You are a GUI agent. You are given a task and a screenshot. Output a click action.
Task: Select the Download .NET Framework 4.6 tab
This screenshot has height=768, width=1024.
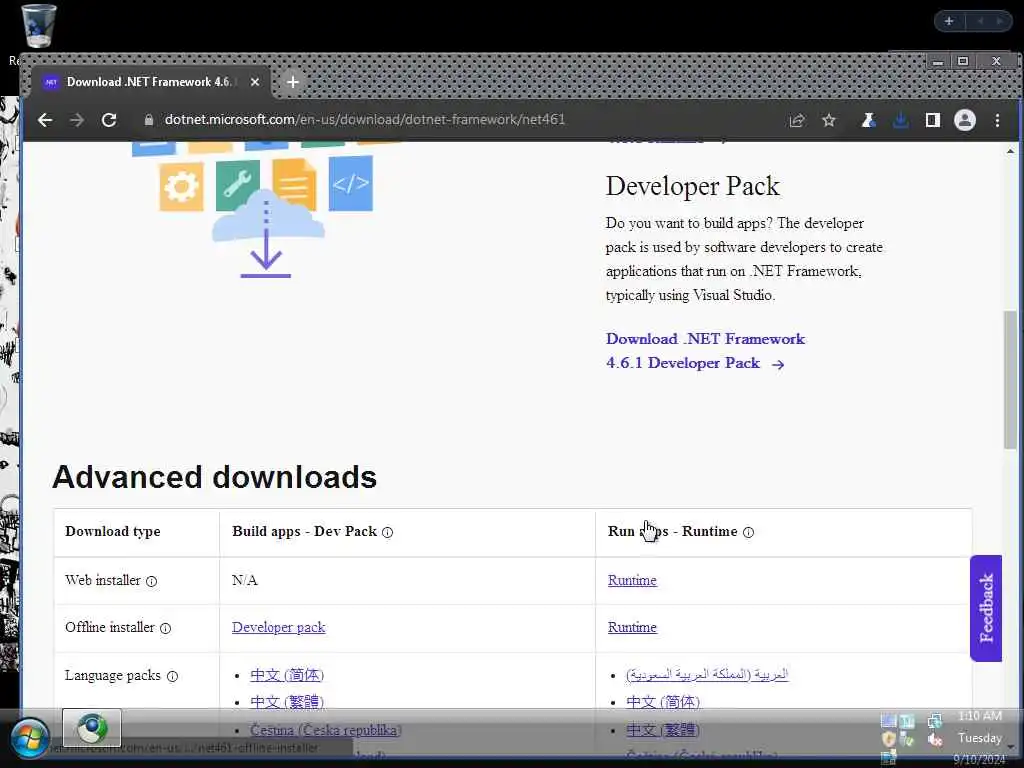point(149,82)
